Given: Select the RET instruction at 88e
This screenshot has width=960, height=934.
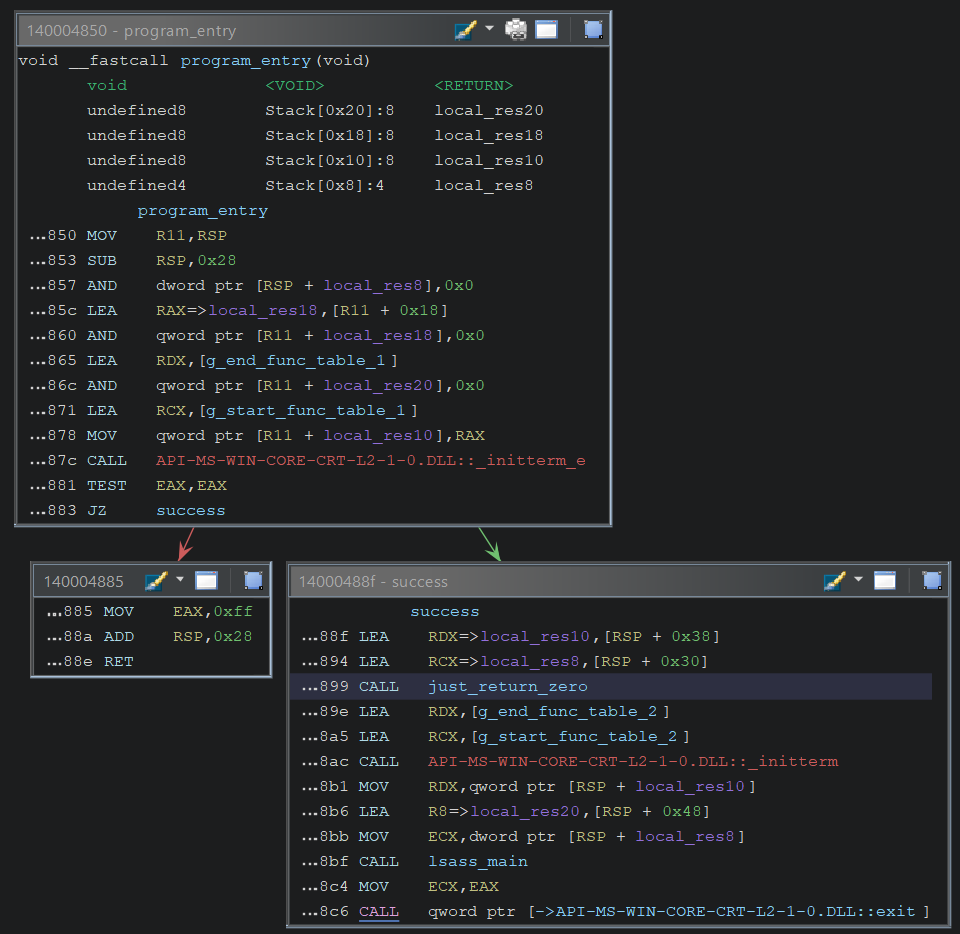Looking at the screenshot, I should pyautogui.click(x=90, y=662).
